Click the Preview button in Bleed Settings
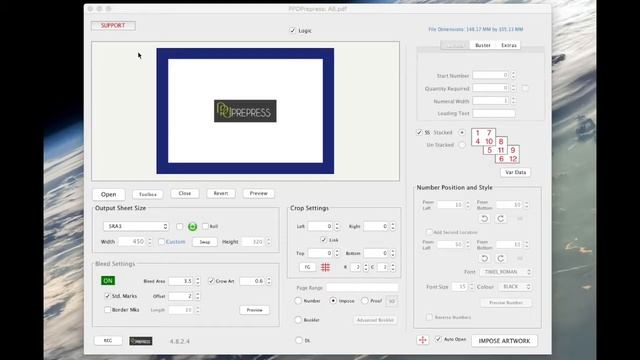The width and height of the screenshot is (640, 360). pyautogui.click(x=254, y=310)
